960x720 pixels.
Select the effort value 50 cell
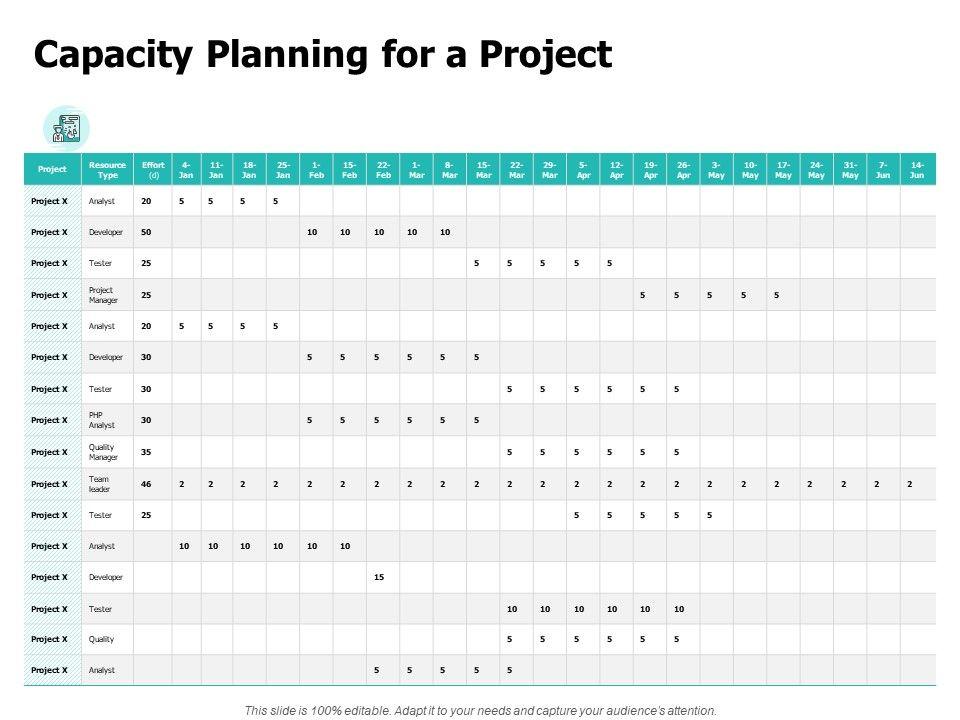coord(147,232)
